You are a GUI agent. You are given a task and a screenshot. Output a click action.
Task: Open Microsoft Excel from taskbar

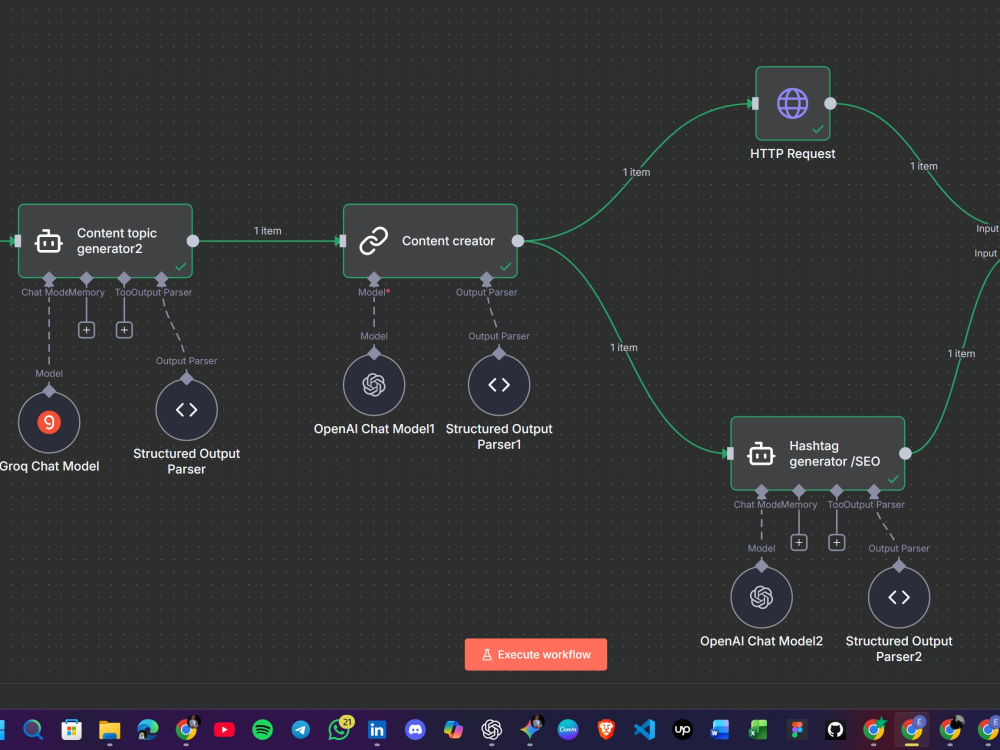click(x=758, y=729)
